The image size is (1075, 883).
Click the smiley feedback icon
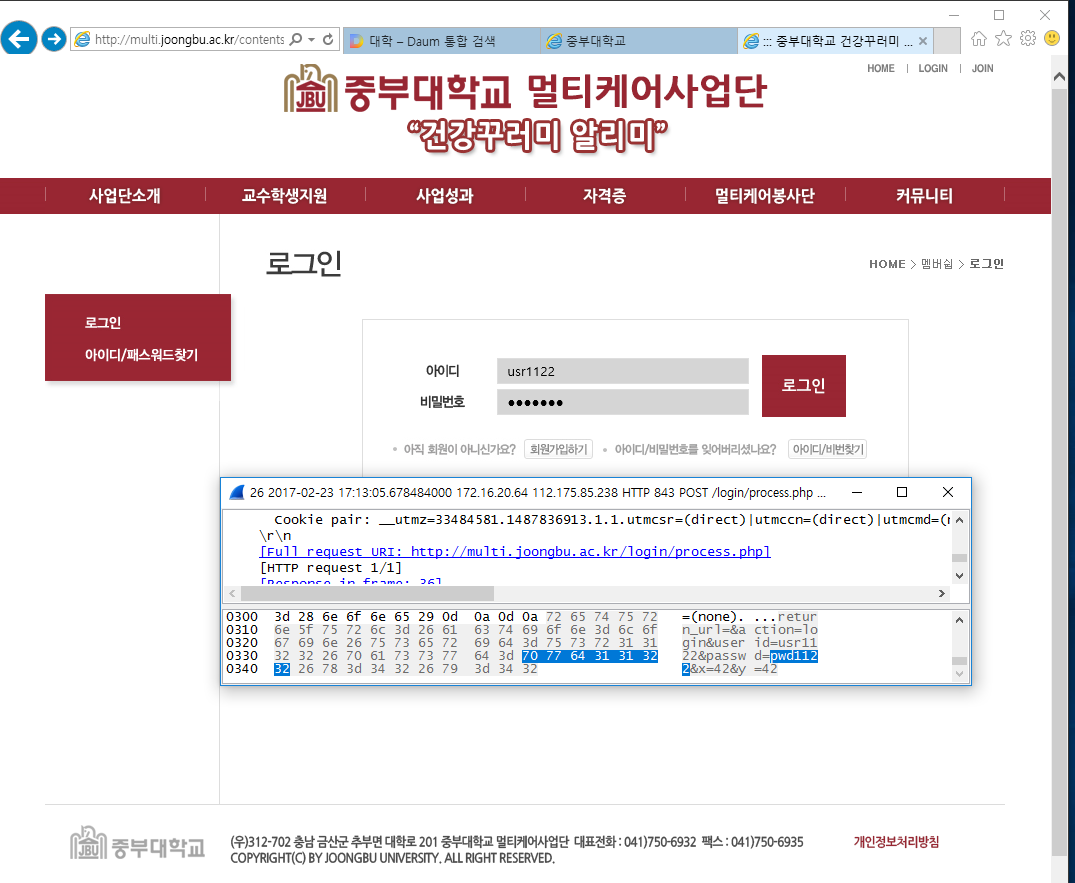click(1052, 38)
